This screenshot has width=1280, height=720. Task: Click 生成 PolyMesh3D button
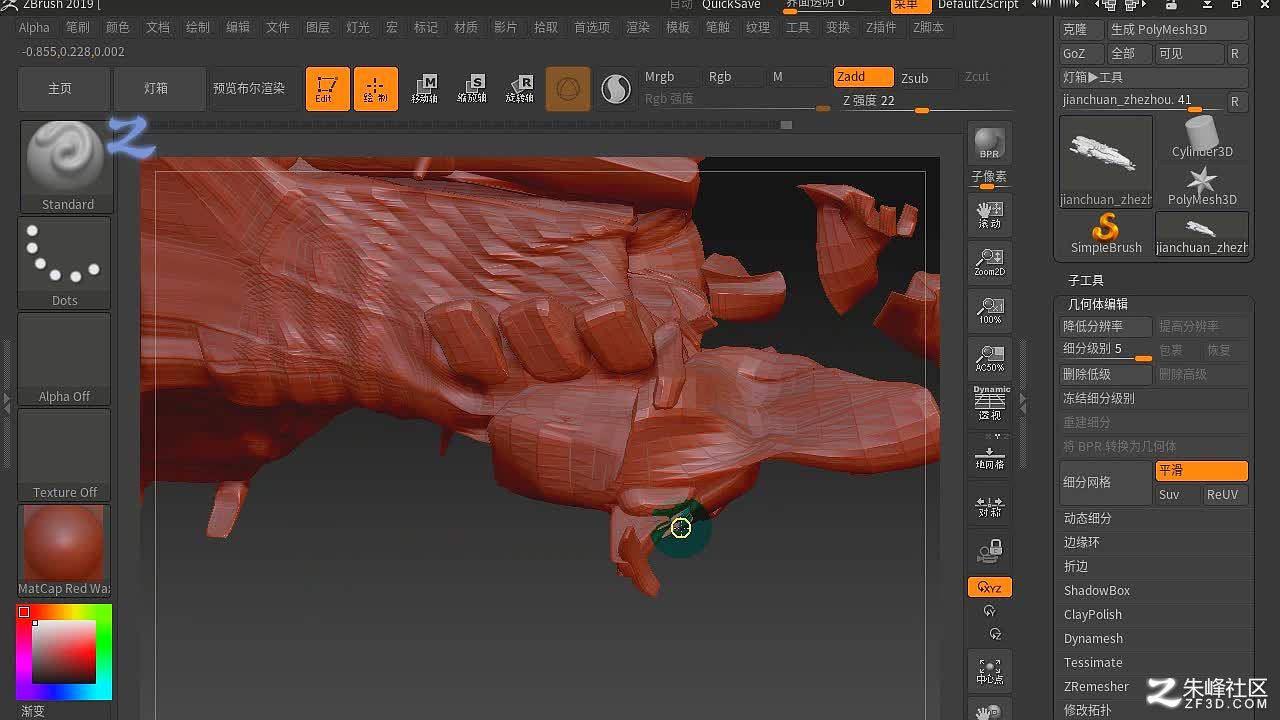pyautogui.click(x=1178, y=30)
